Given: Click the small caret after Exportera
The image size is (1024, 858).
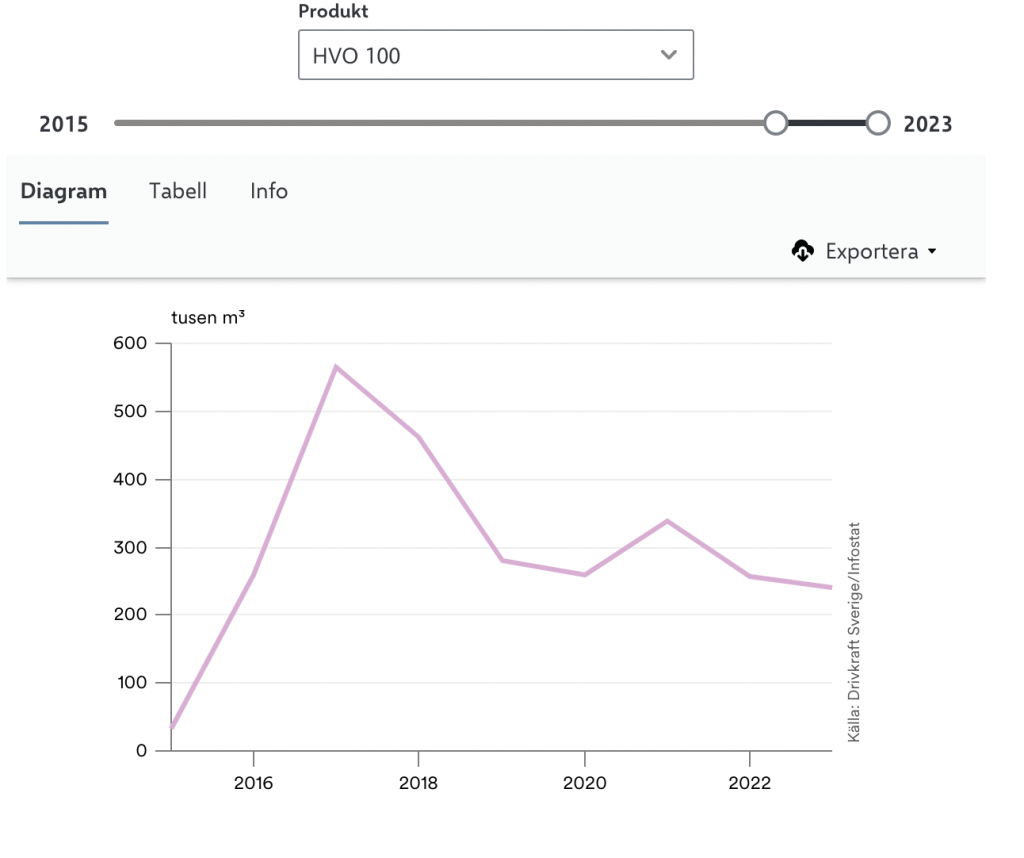Looking at the screenshot, I should [932, 251].
